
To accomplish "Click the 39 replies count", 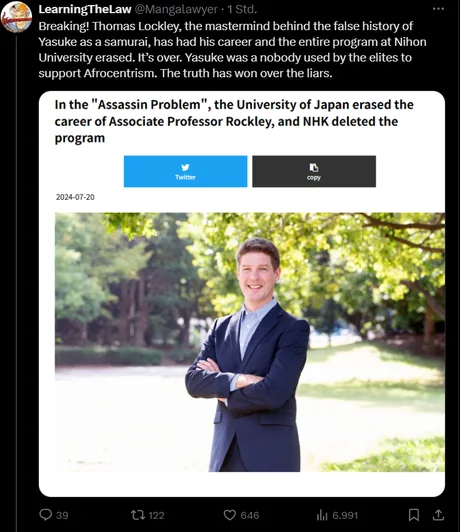I will (62, 515).
